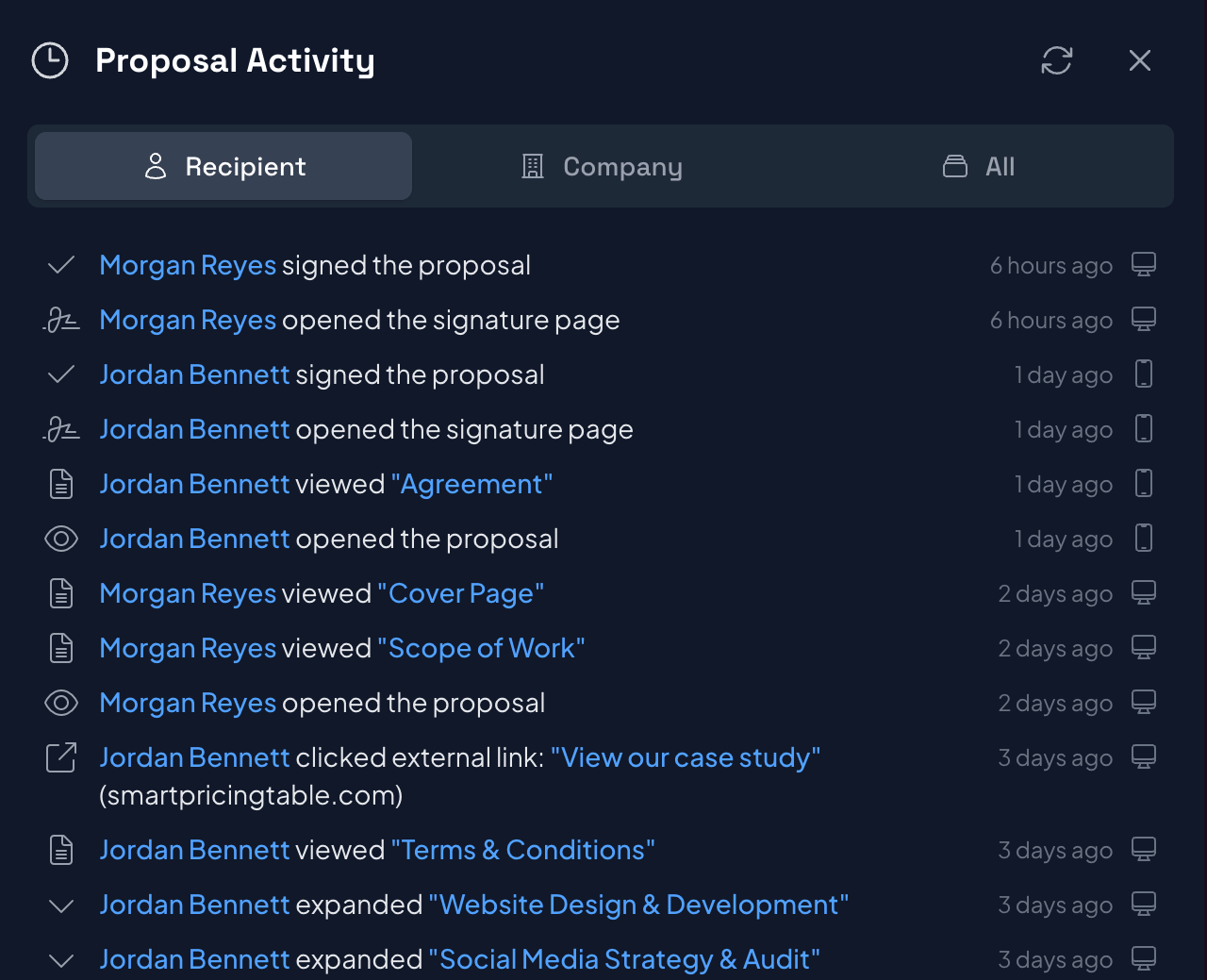Switch to the Company tab
Image resolution: width=1207 pixels, height=980 pixels.
coord(603,167)
